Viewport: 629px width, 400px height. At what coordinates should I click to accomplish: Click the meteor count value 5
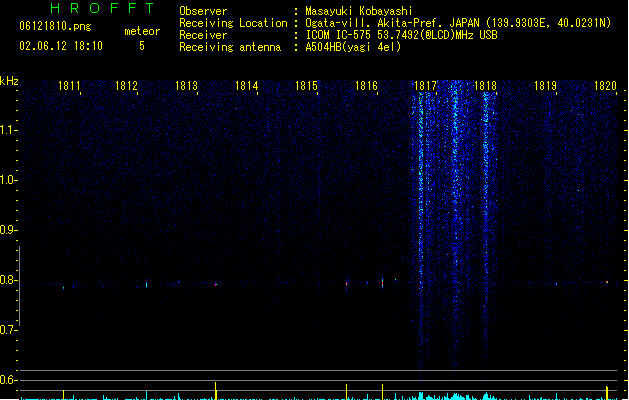142,46
